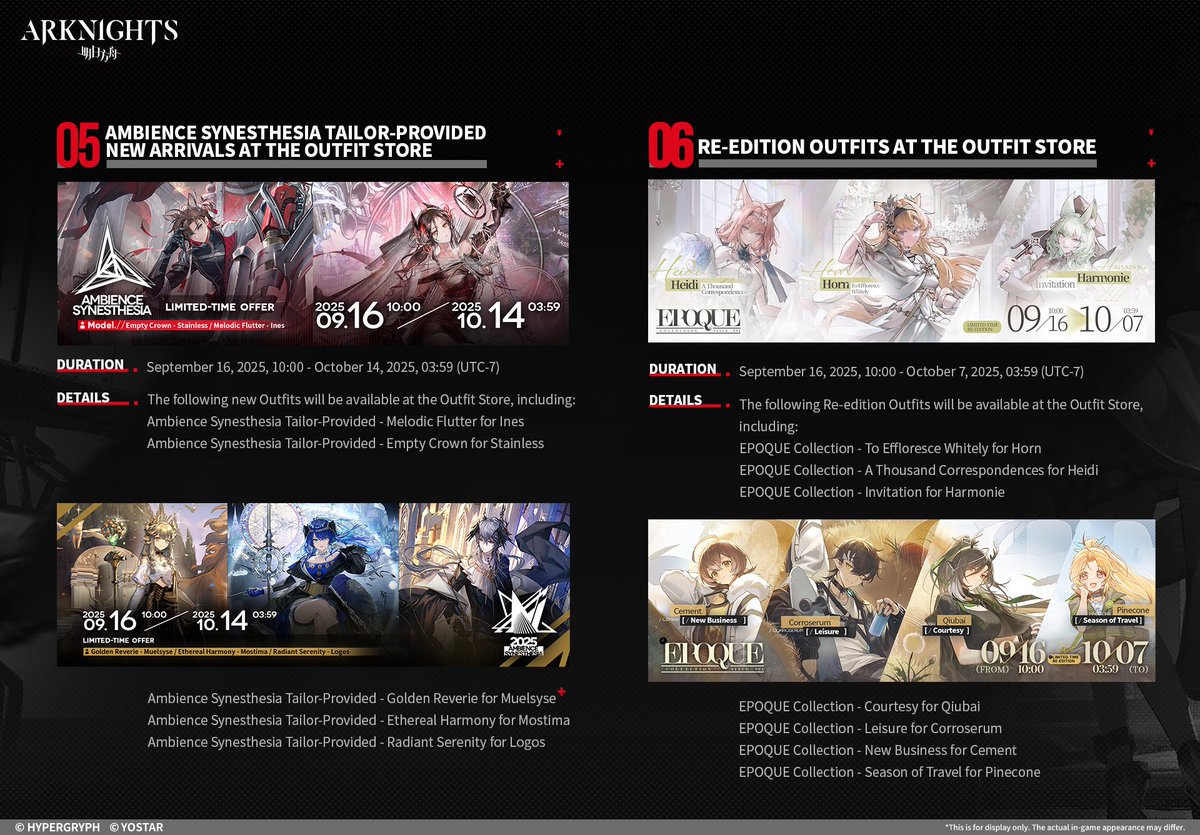The width and height of the screenshot is (1200, 835).
Task: Click the 'RE-EDITION OUTFITS AT THE OUTFIT STORE' heading
Action: pos(897,147)
